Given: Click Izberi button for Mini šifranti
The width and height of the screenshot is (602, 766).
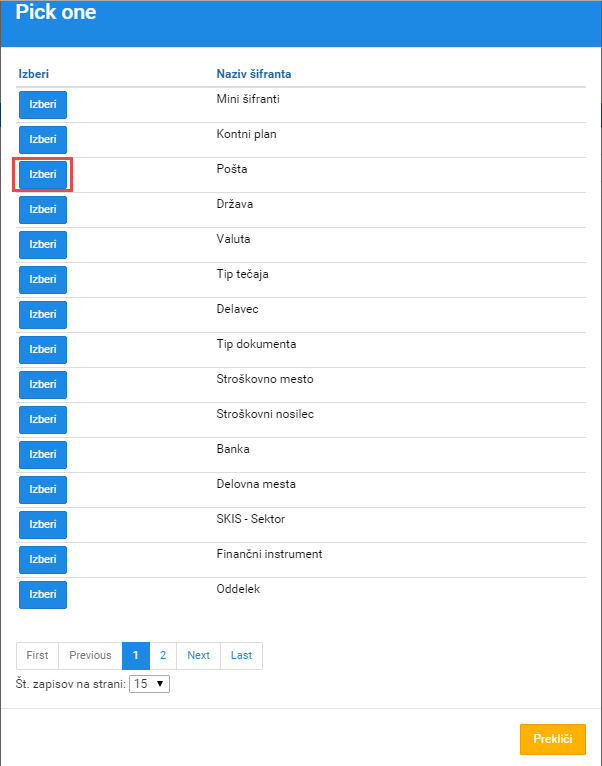Looking at the screenshot, I should pos(43,105).
